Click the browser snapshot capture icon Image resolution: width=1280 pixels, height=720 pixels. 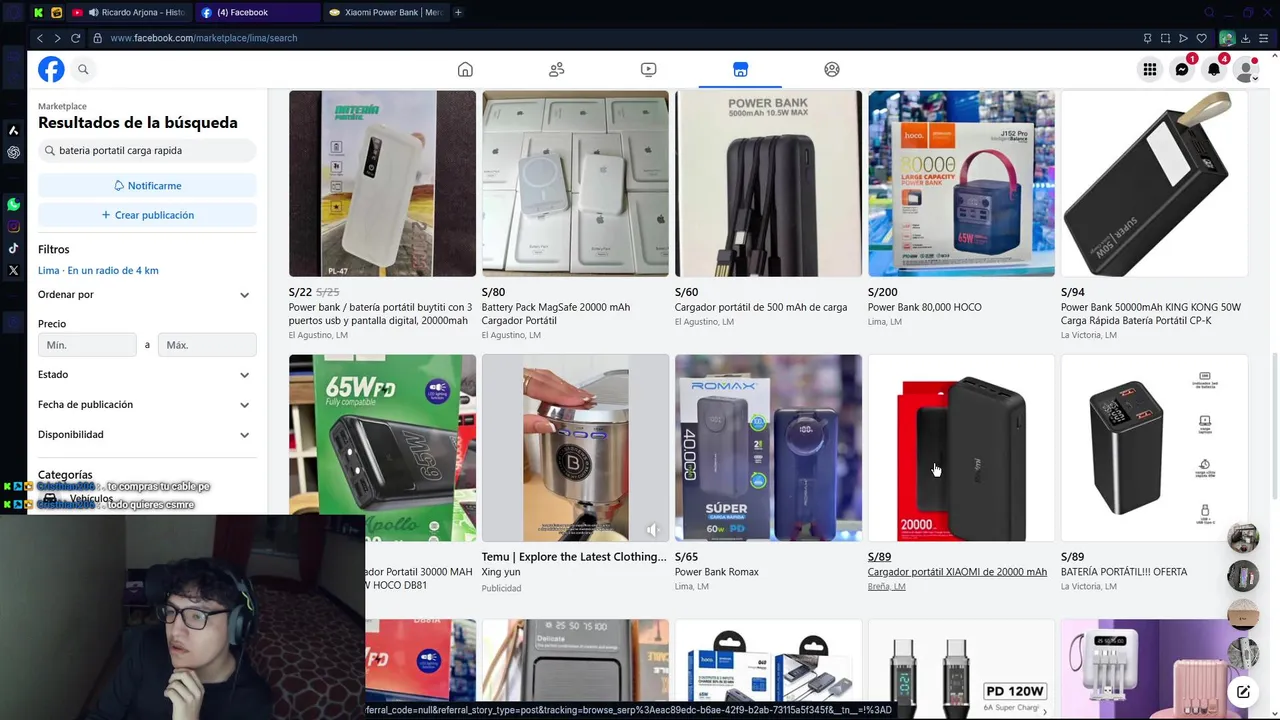point(1165,38)
